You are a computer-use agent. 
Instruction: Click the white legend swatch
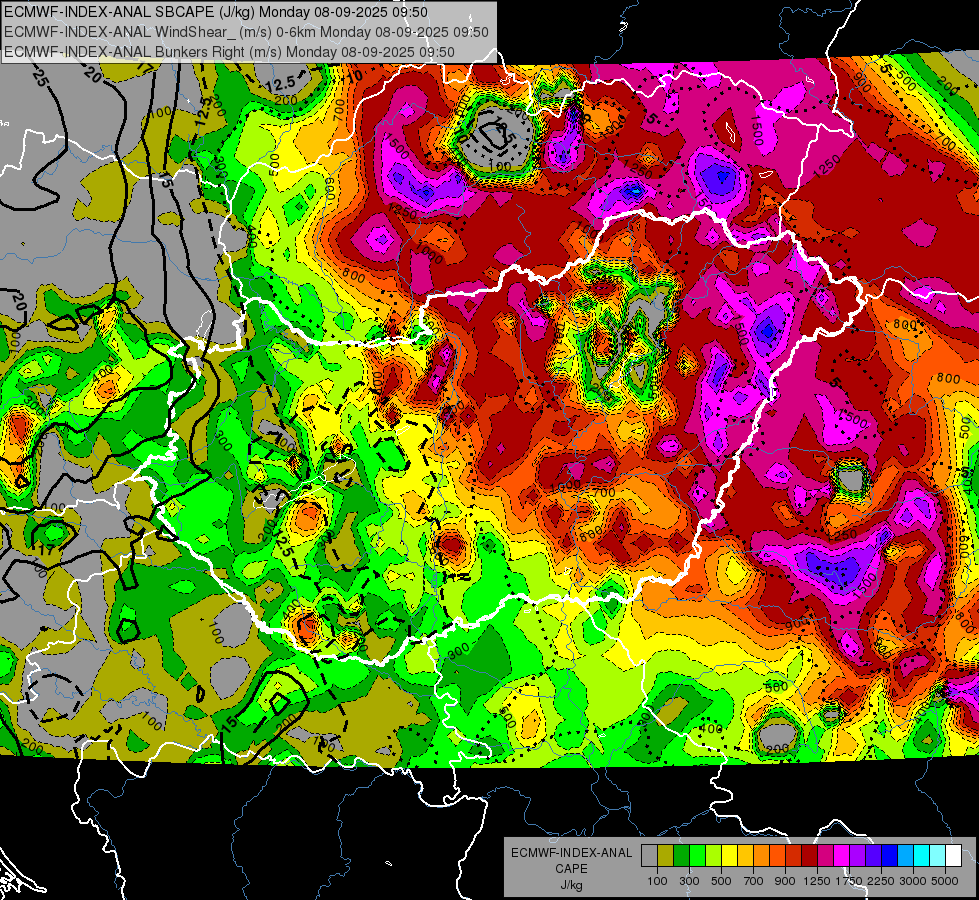pyautogui.click(x=955, y=856)
